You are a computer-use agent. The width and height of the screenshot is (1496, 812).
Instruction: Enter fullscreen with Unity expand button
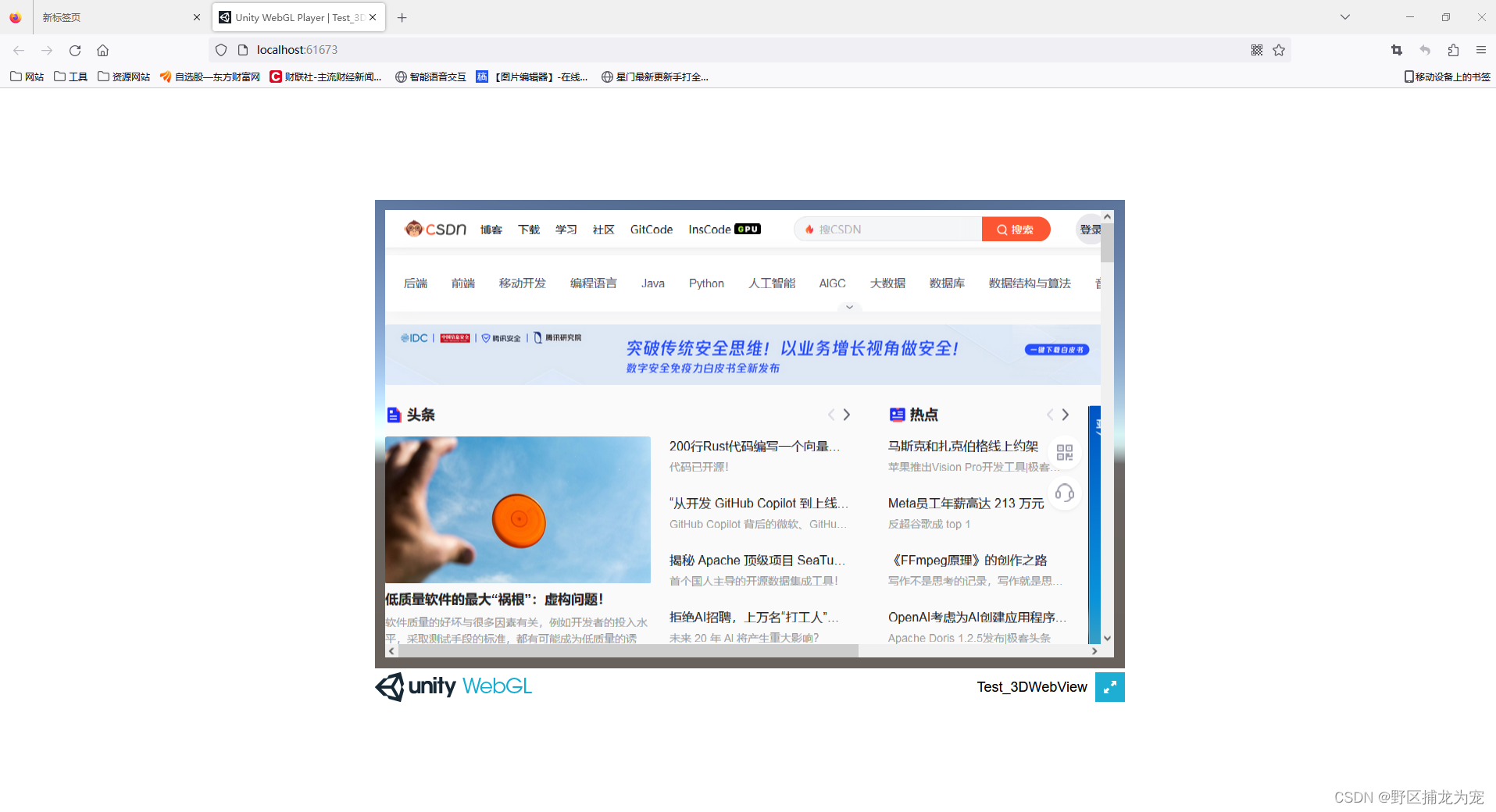tap(1110, 687)
